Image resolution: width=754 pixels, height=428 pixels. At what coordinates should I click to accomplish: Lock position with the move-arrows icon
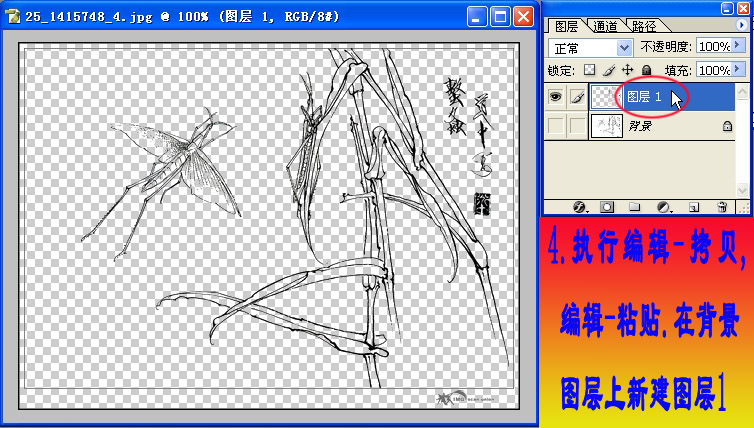pos(628,70)
